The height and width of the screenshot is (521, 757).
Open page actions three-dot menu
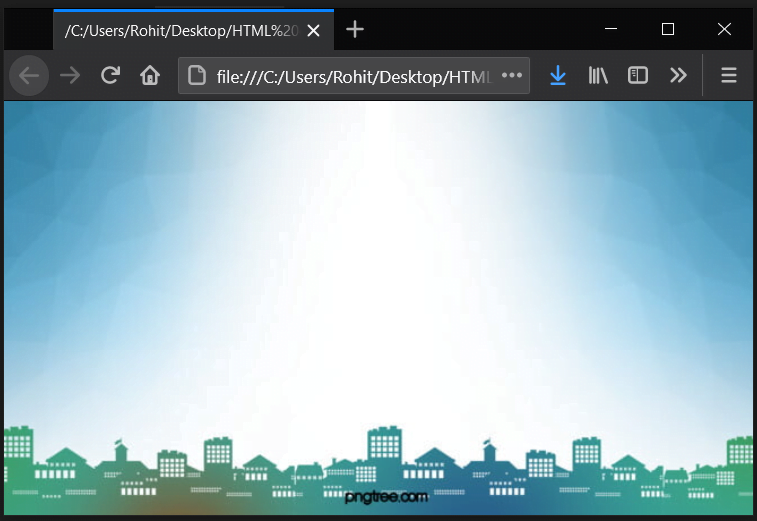click(x=512, y=75)
